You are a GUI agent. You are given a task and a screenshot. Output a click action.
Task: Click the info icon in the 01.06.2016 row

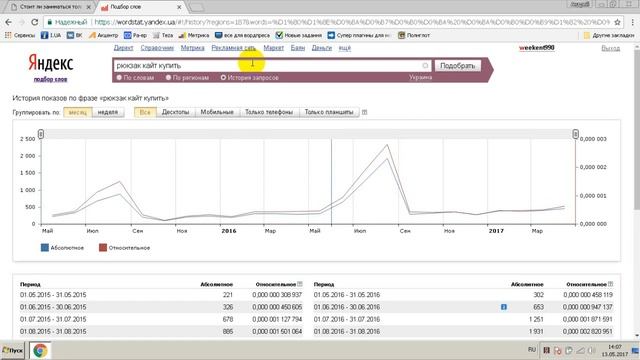point(504,307)
